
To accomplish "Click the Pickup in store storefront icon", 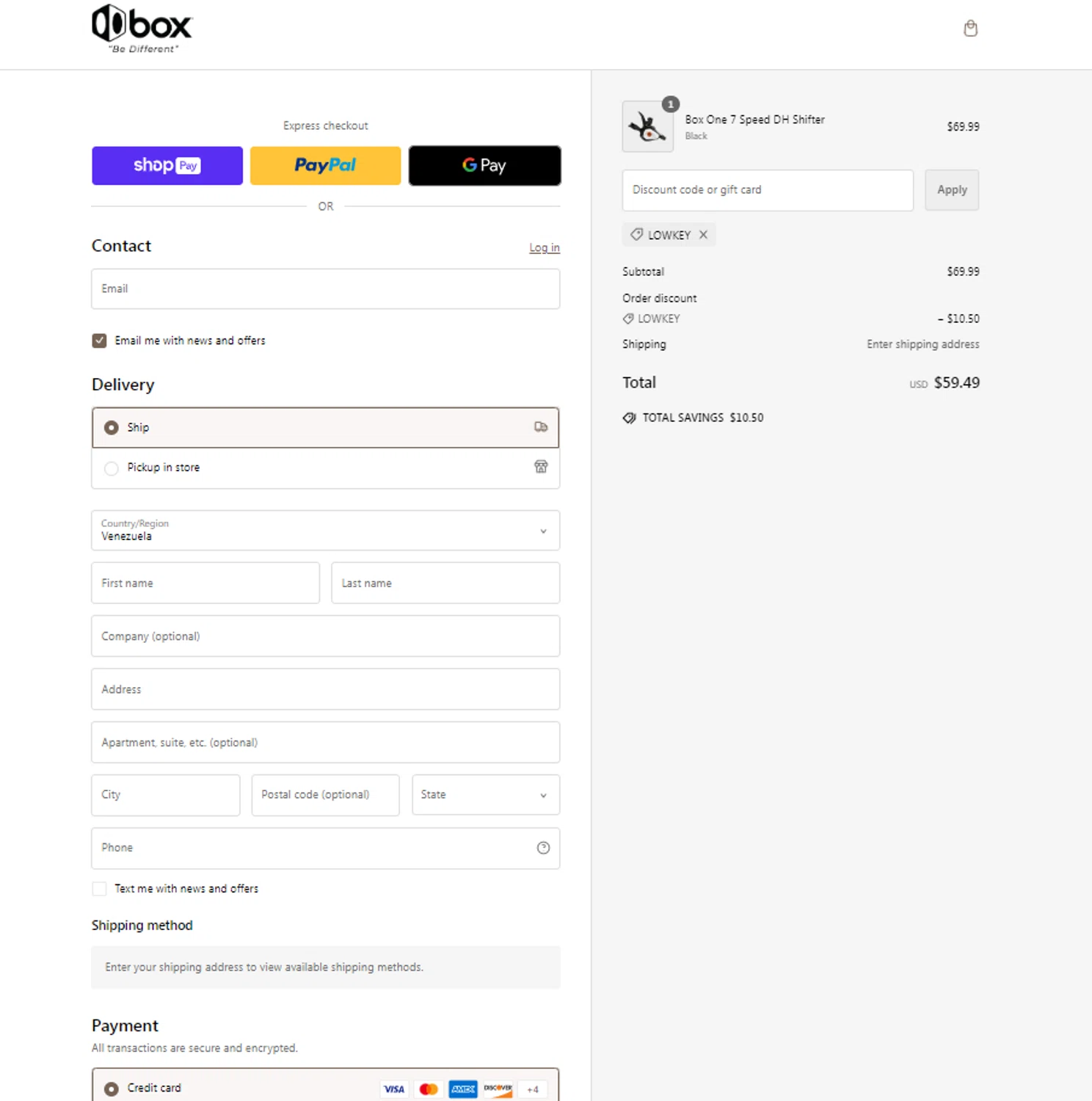I will 541,467.
